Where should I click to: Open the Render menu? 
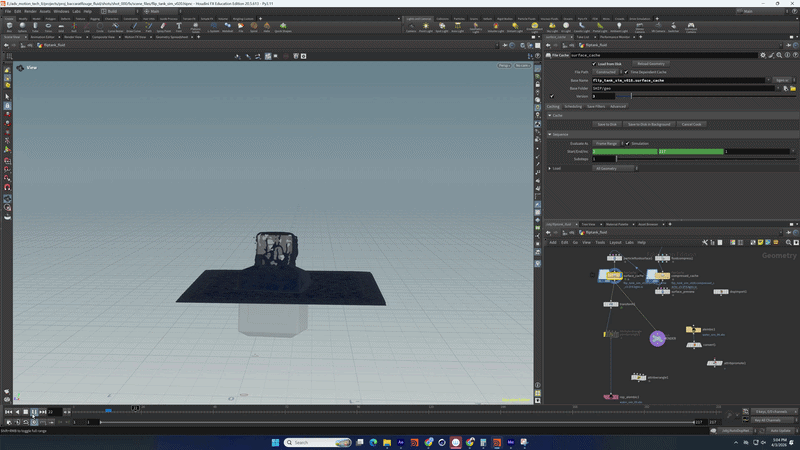pos(32,11)
